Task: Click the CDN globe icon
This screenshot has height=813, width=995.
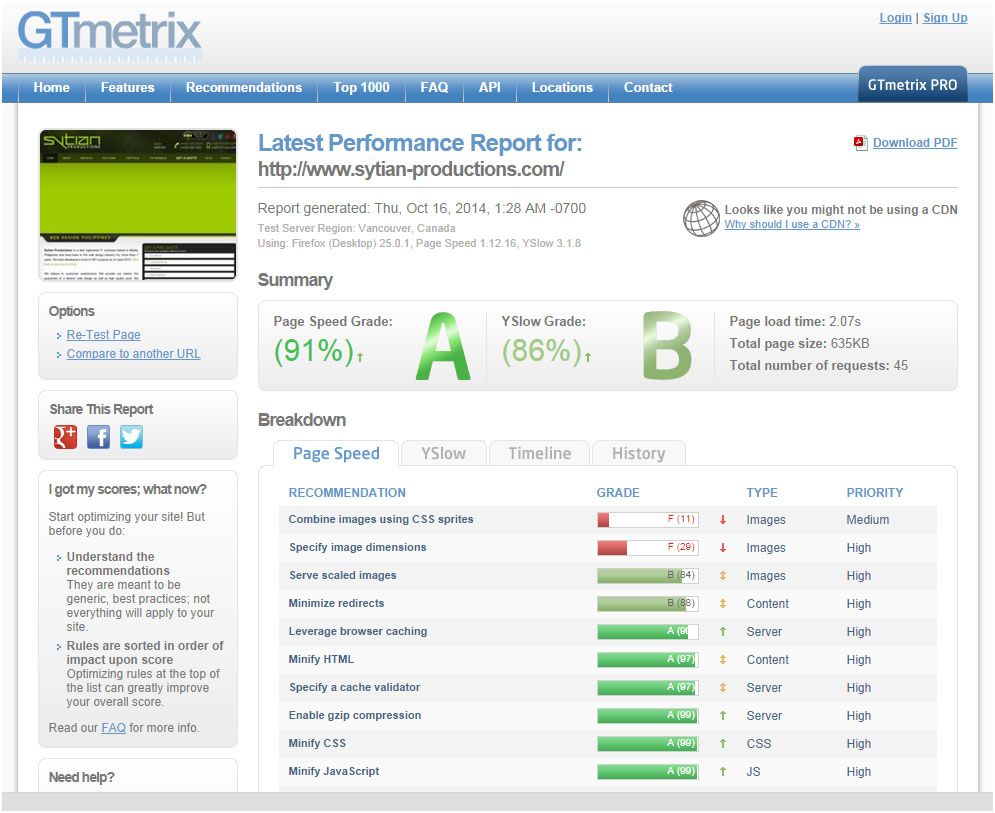Action: click(x=701, y=218)
